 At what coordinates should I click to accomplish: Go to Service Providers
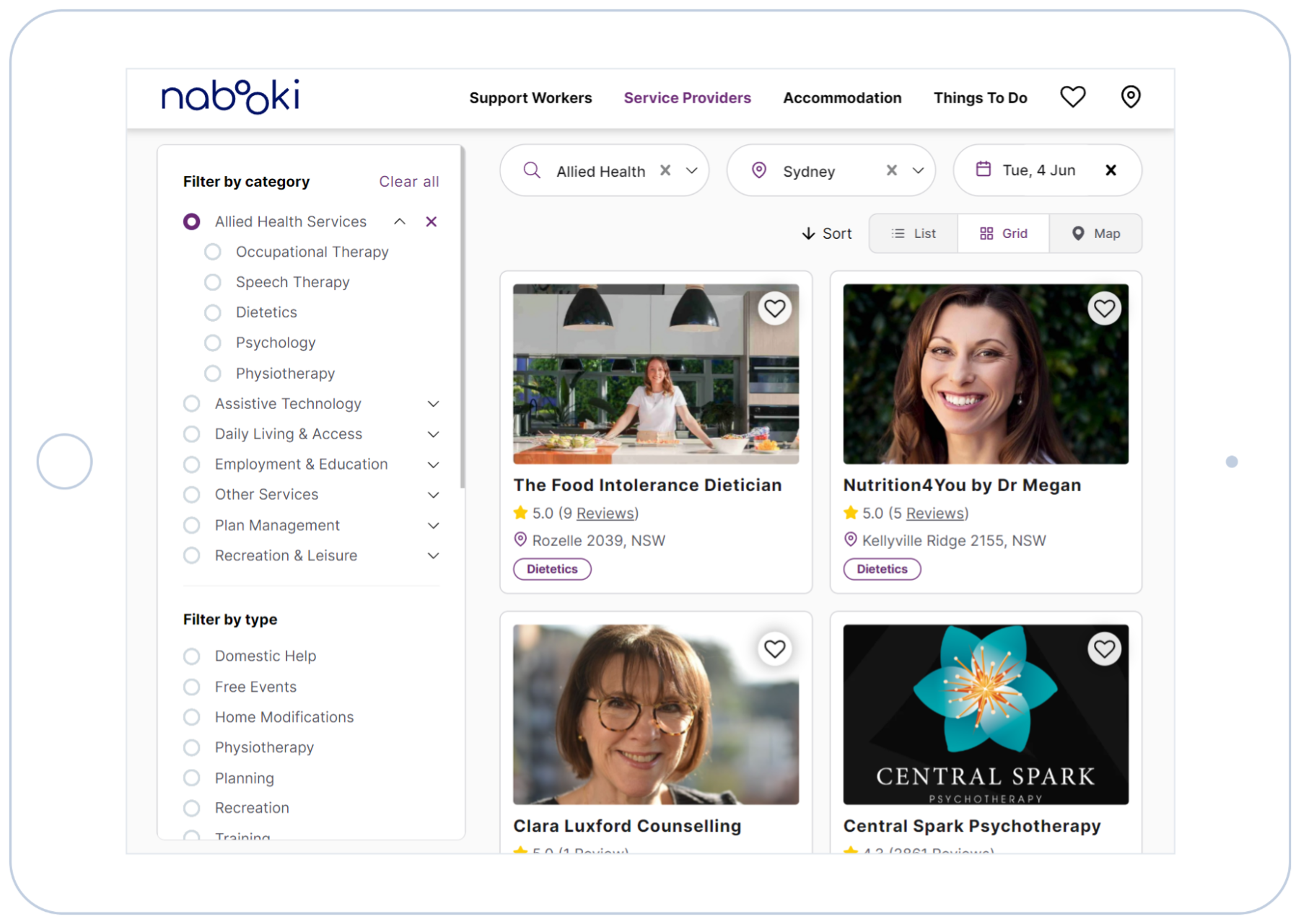[x=687, y=98]
